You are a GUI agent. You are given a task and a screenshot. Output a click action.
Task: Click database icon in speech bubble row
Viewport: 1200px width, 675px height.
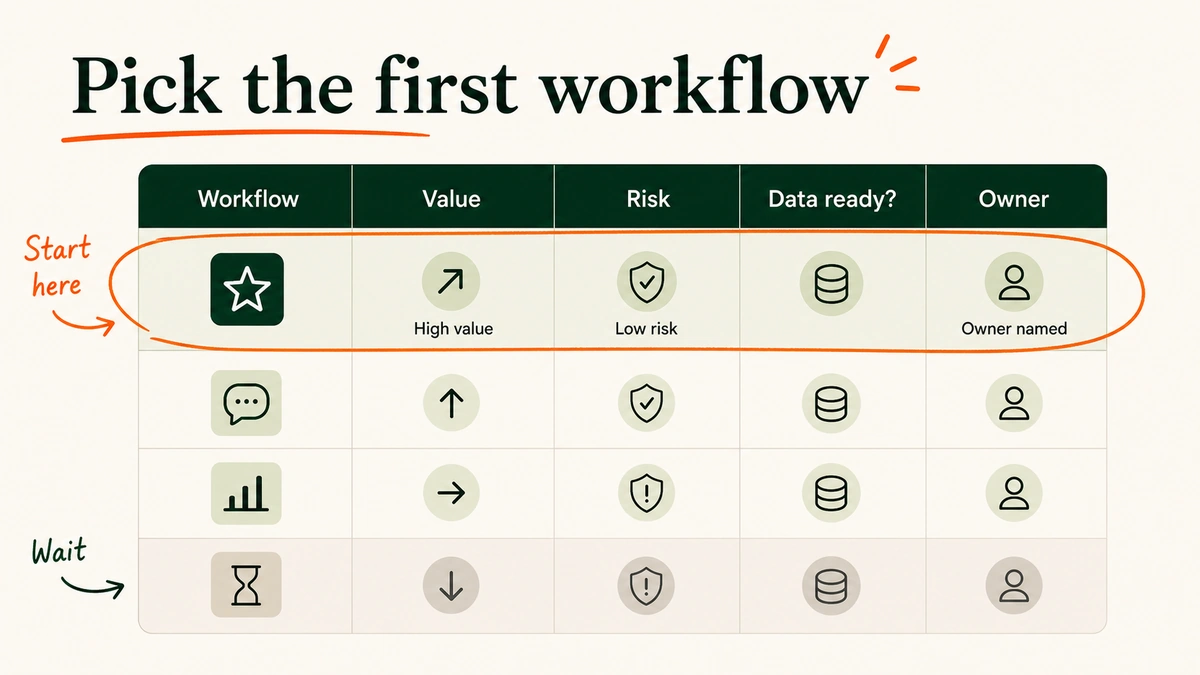831,403
